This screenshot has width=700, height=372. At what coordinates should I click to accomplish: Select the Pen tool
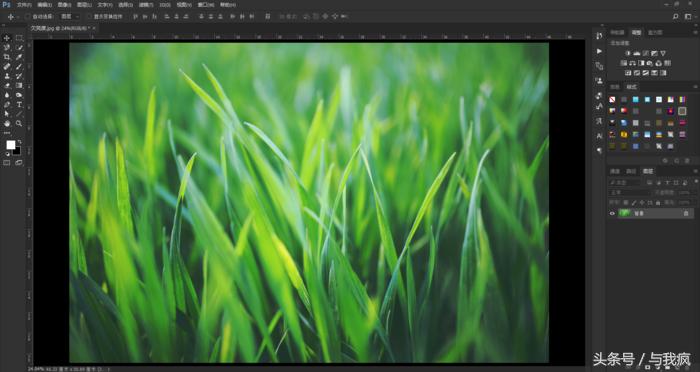(7, 104)
